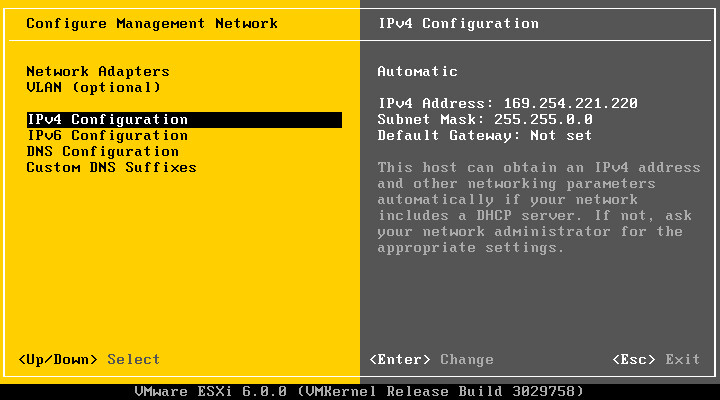Click the Configure Management Network title
This screenshot has width=720, height=400.
point(152,23)
